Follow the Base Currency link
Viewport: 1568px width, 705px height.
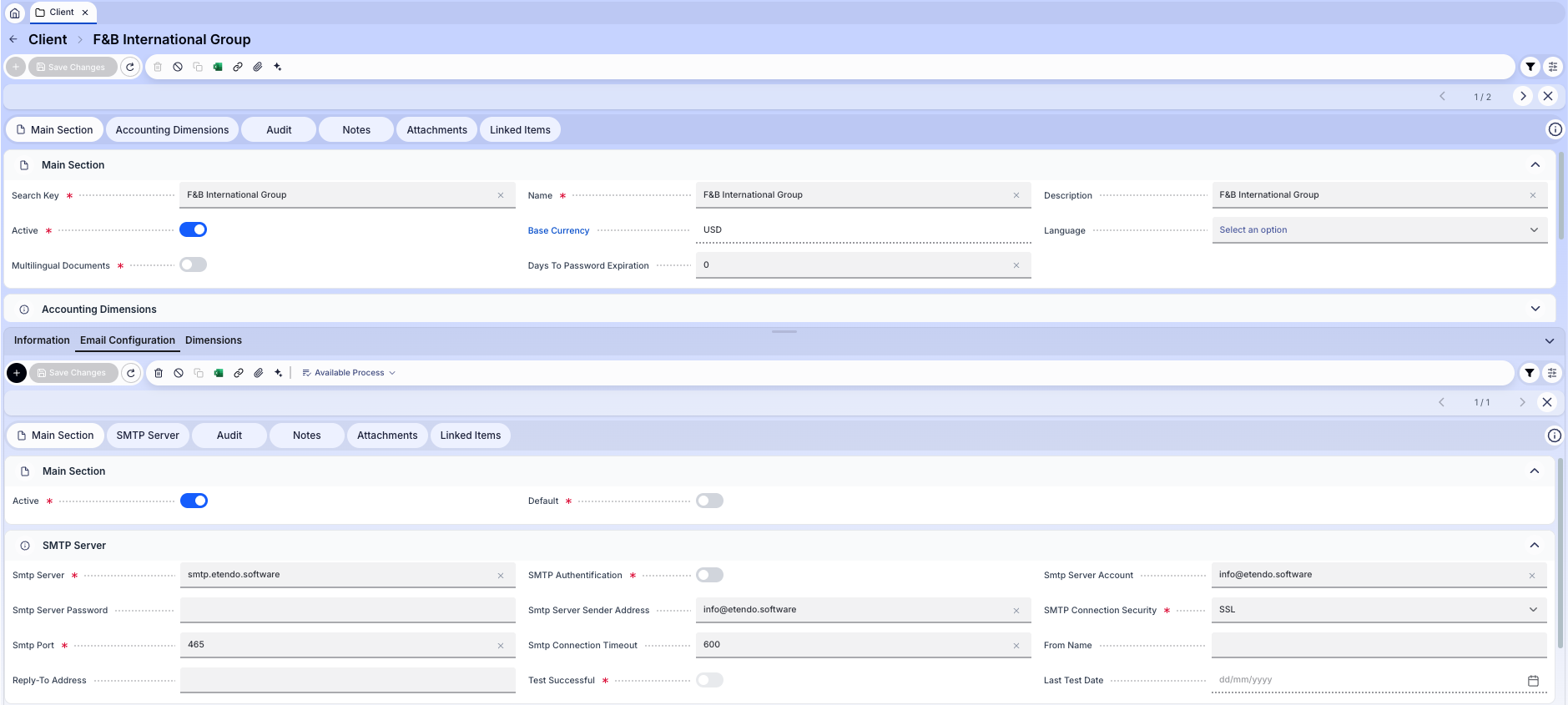pos(558,230)
